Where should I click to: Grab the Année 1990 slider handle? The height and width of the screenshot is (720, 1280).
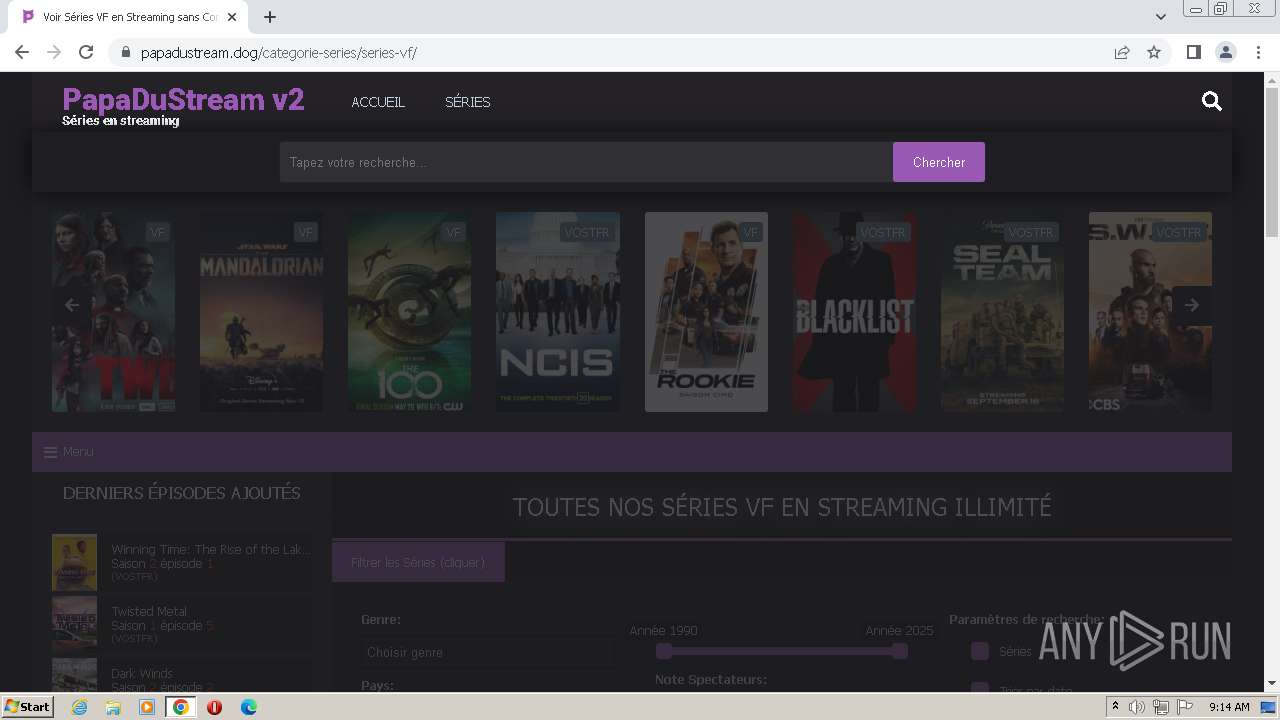coord(664,651)
